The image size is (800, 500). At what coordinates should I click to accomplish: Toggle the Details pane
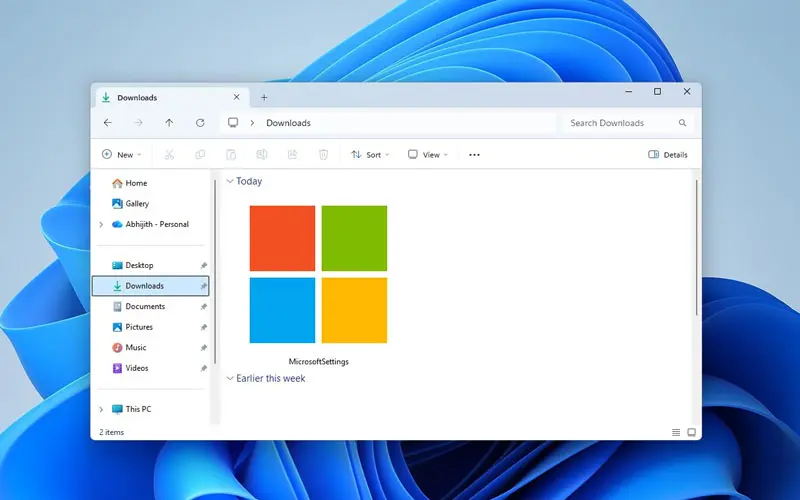click(x=667, y=155)
